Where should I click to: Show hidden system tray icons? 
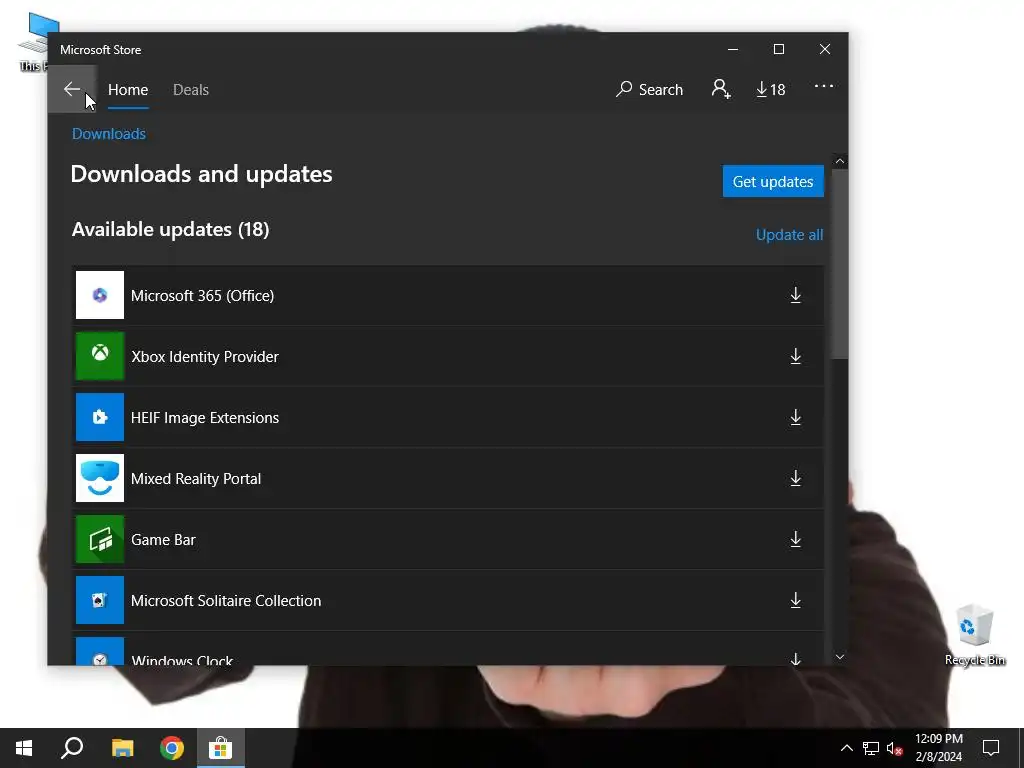pos(846,748)
